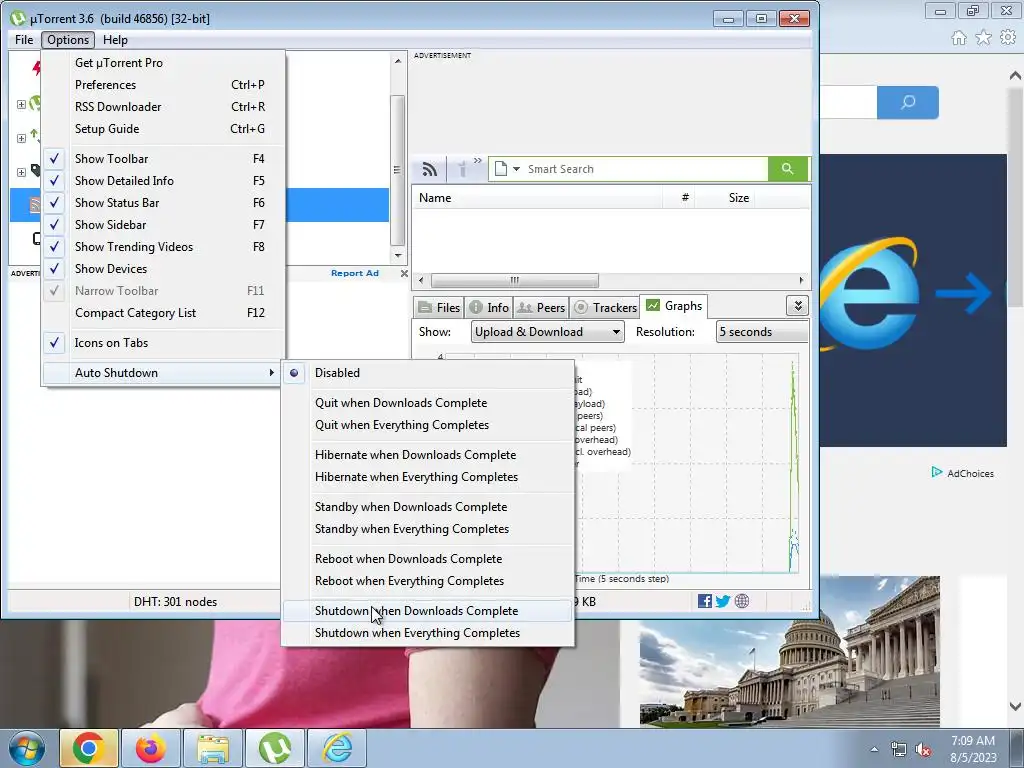Open Setup Guide entry
Viewport: 1024px width, 768px height.
click(x=165, y=129)
